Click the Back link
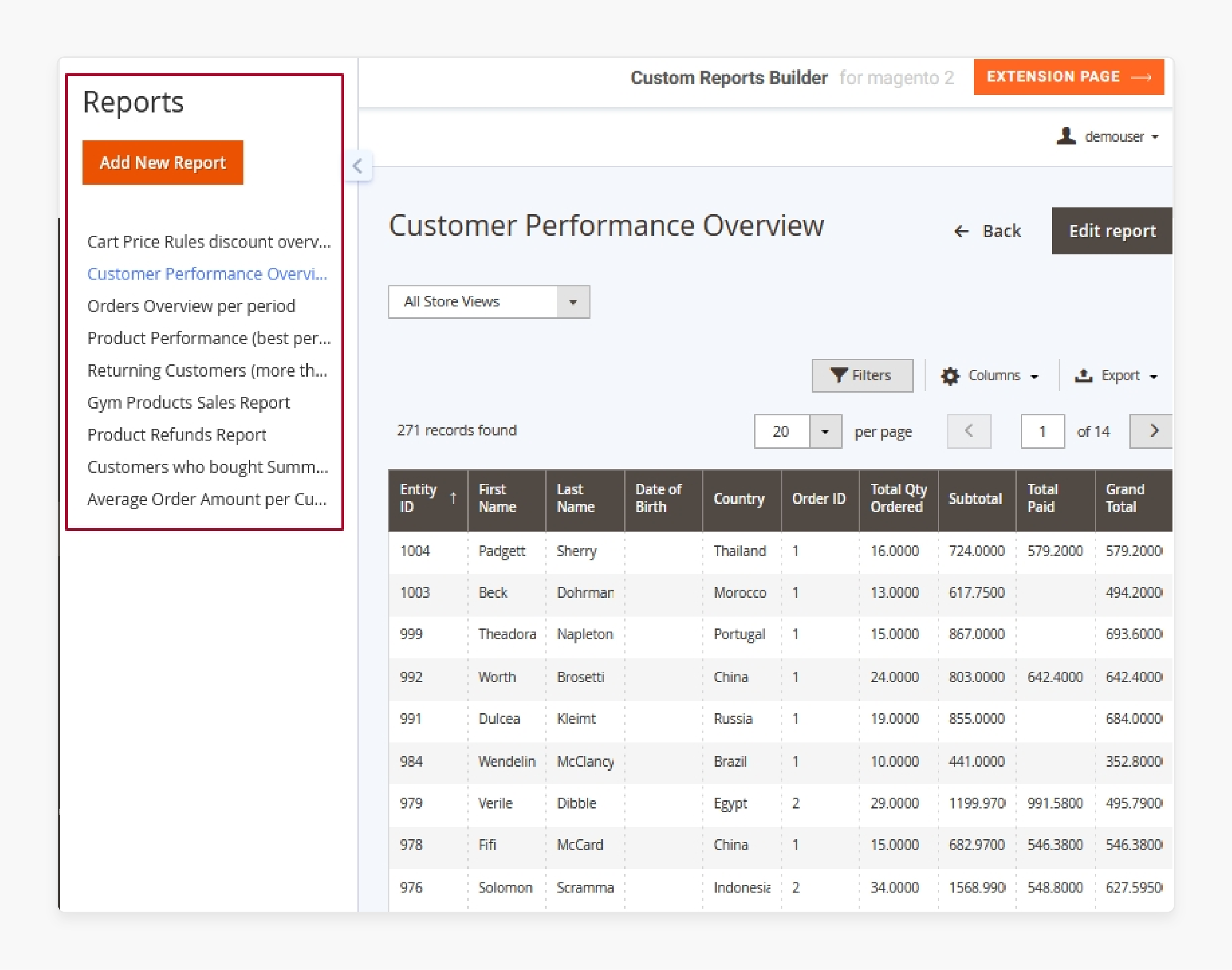1232x970 pixels. coord(988,231)
